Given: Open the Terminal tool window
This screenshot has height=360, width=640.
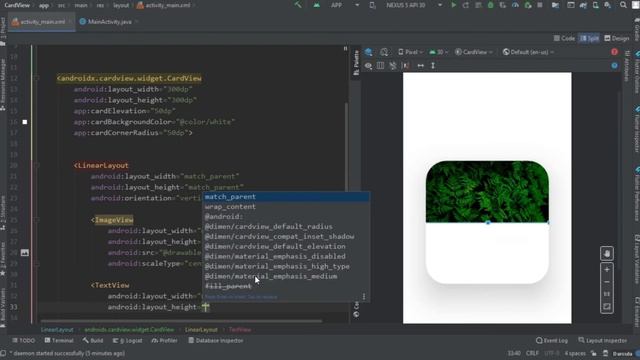Looking at the screenshot, I should 59,340.
